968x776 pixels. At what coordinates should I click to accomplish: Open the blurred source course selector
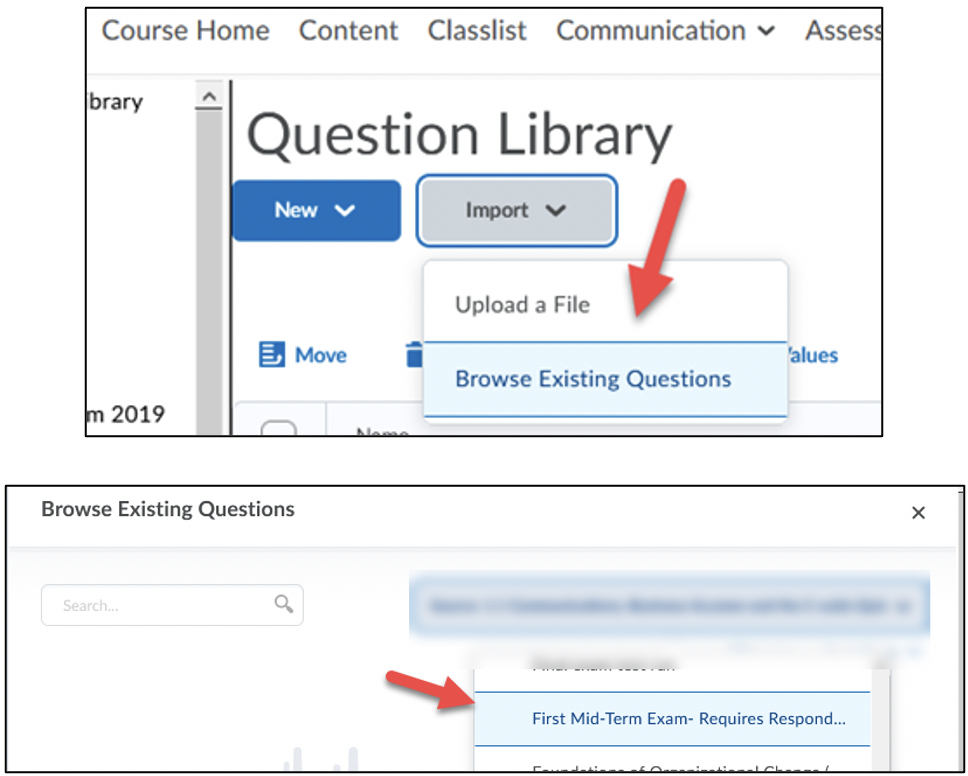(668, 606)
